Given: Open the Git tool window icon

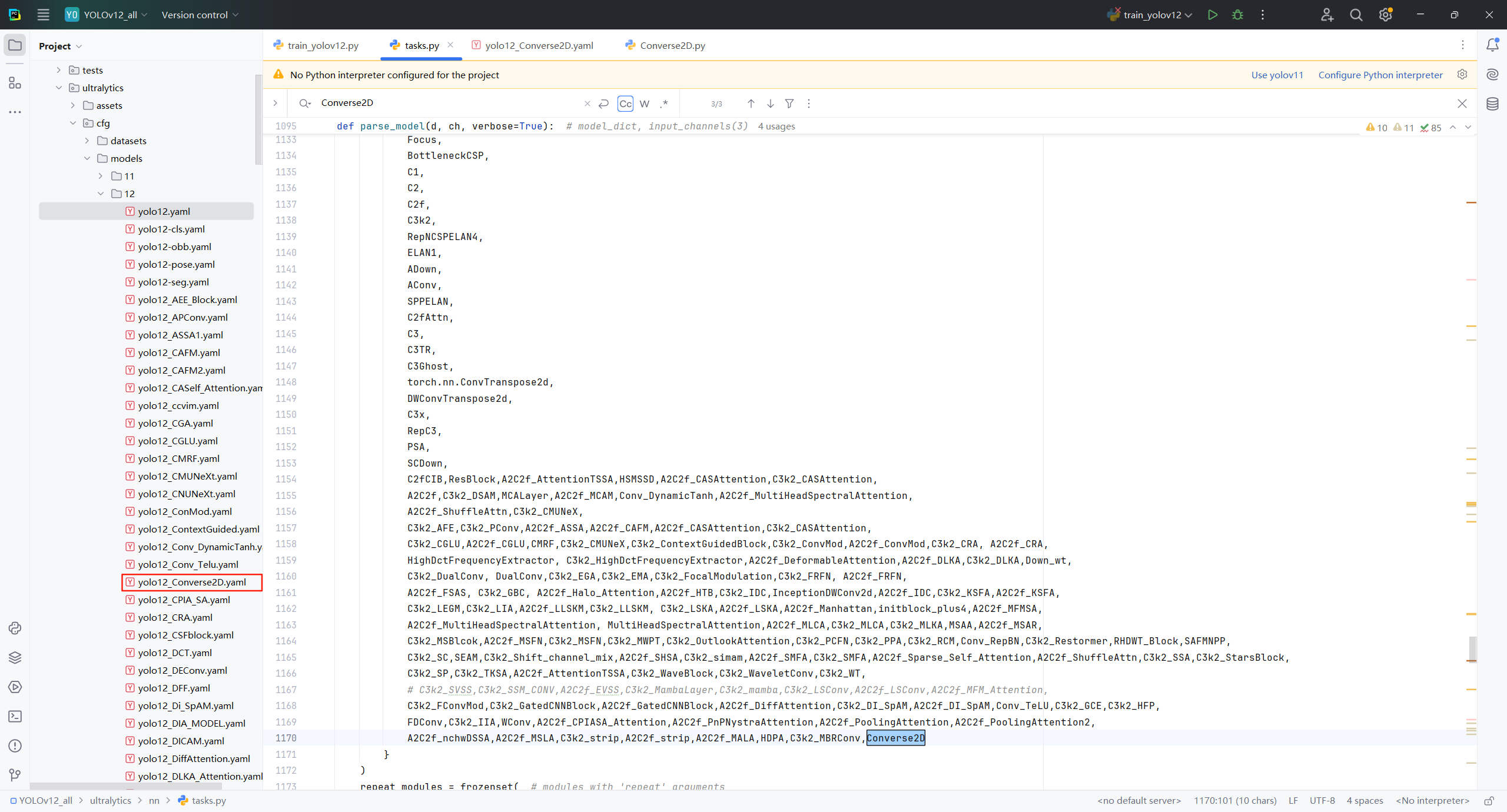Looking at the screenshot, I should coord(15,775).
